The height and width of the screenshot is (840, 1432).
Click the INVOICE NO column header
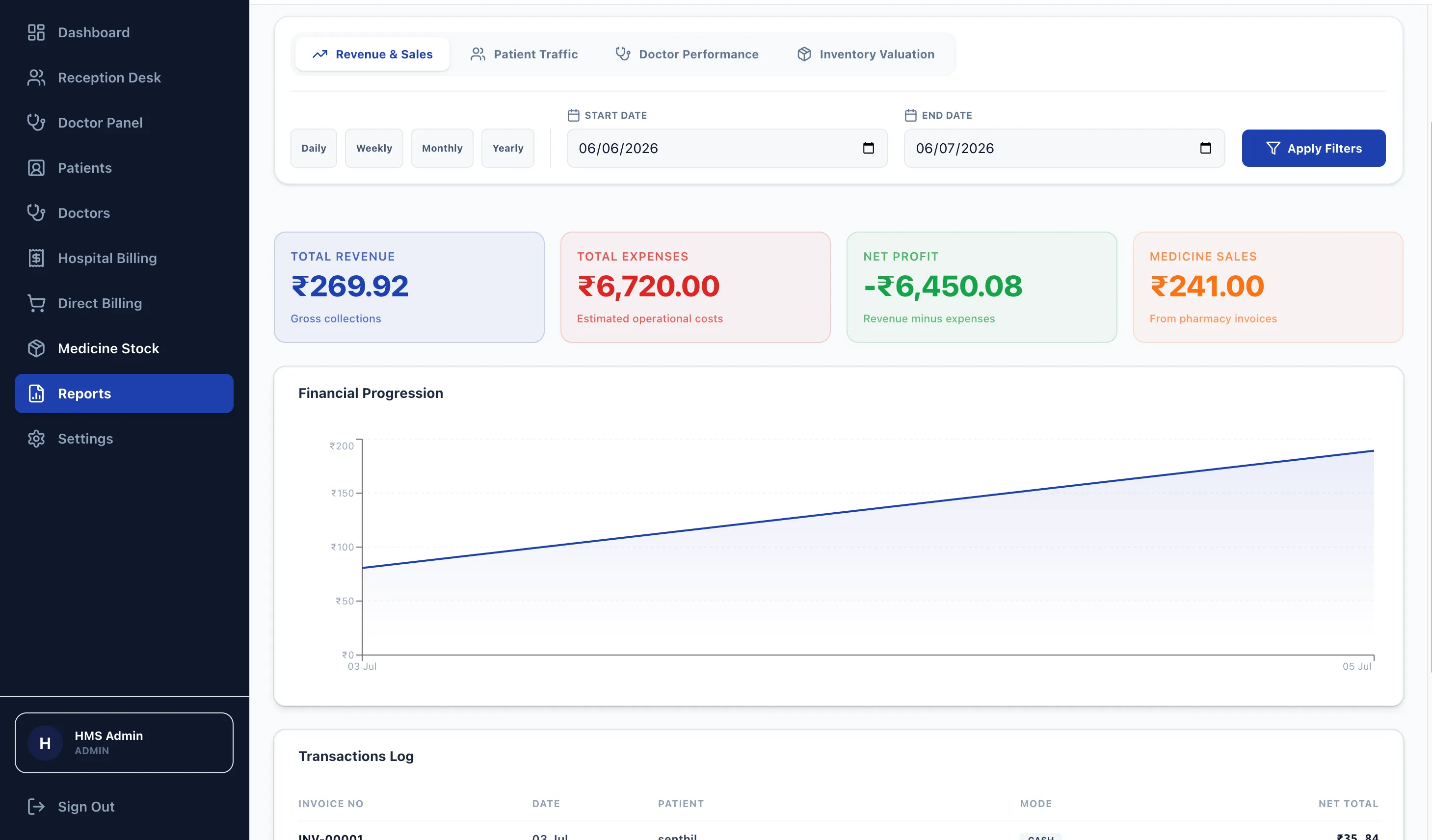click(x=331, y=804)
